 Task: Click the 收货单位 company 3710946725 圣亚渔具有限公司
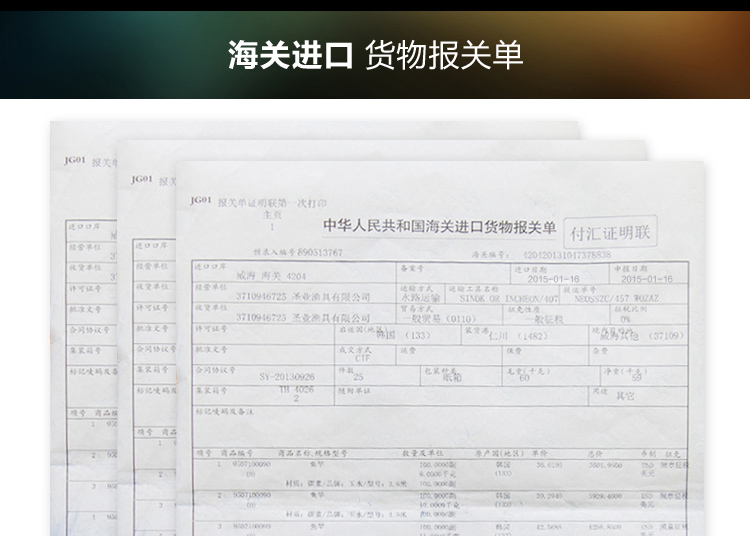pos(303,317)
